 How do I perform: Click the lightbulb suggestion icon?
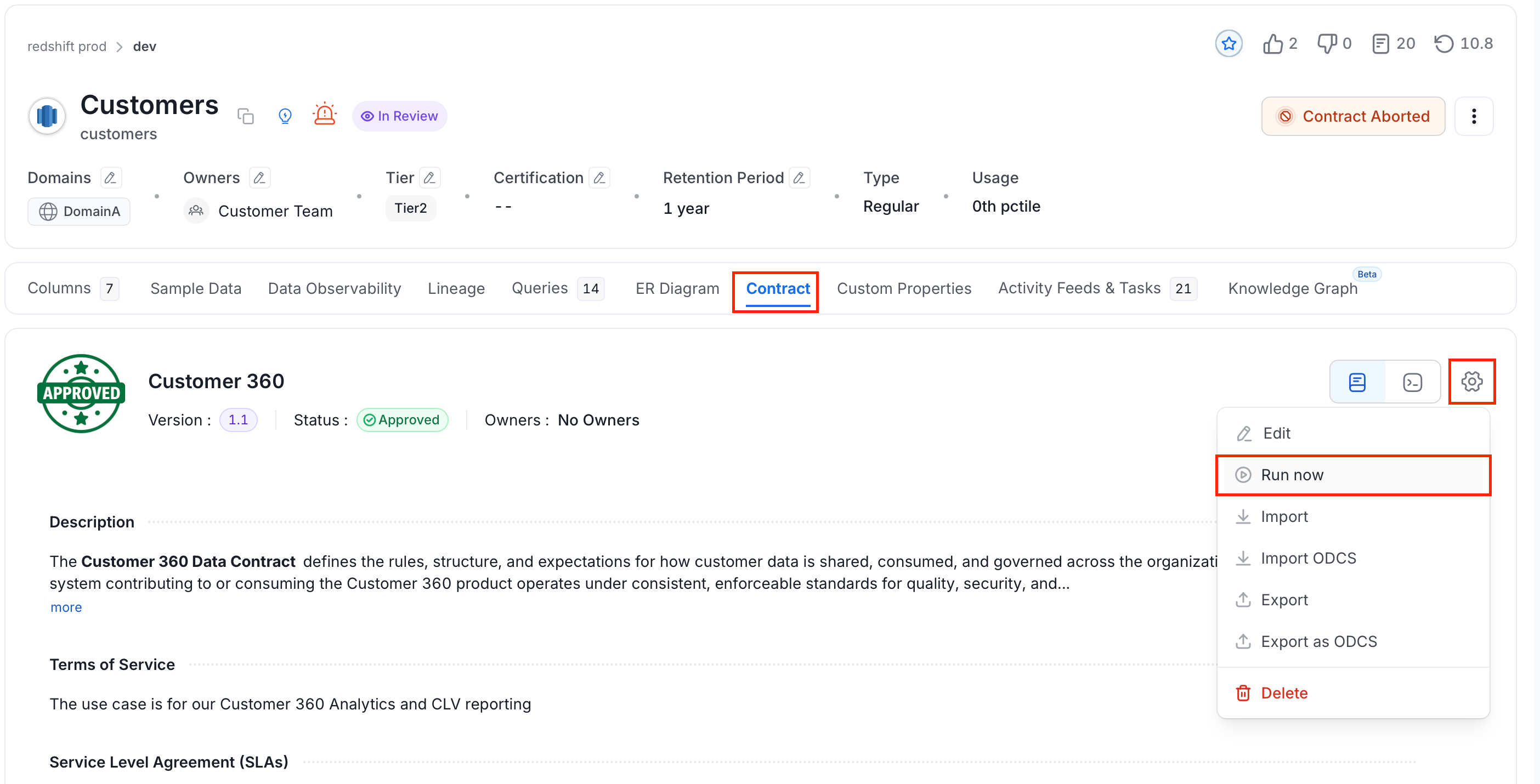pyautogui.click(x=285, y=116)
